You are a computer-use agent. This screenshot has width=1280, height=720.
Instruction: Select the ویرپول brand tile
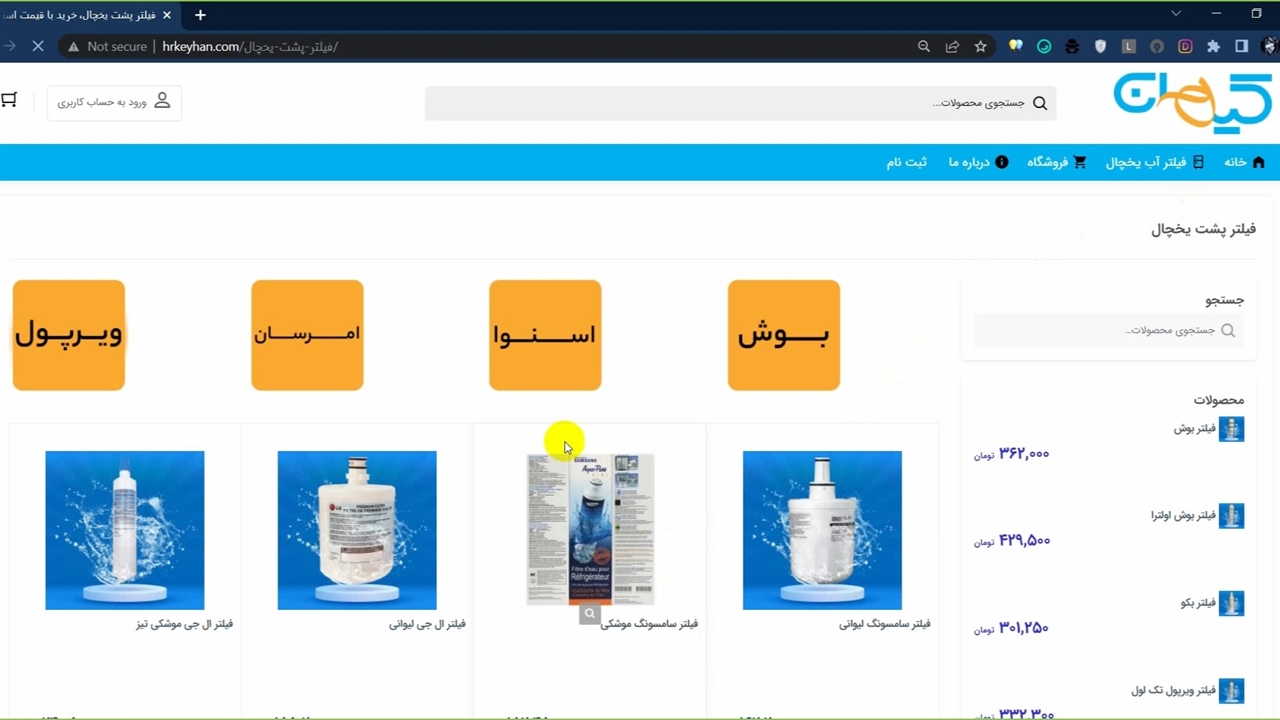point(69,335)
